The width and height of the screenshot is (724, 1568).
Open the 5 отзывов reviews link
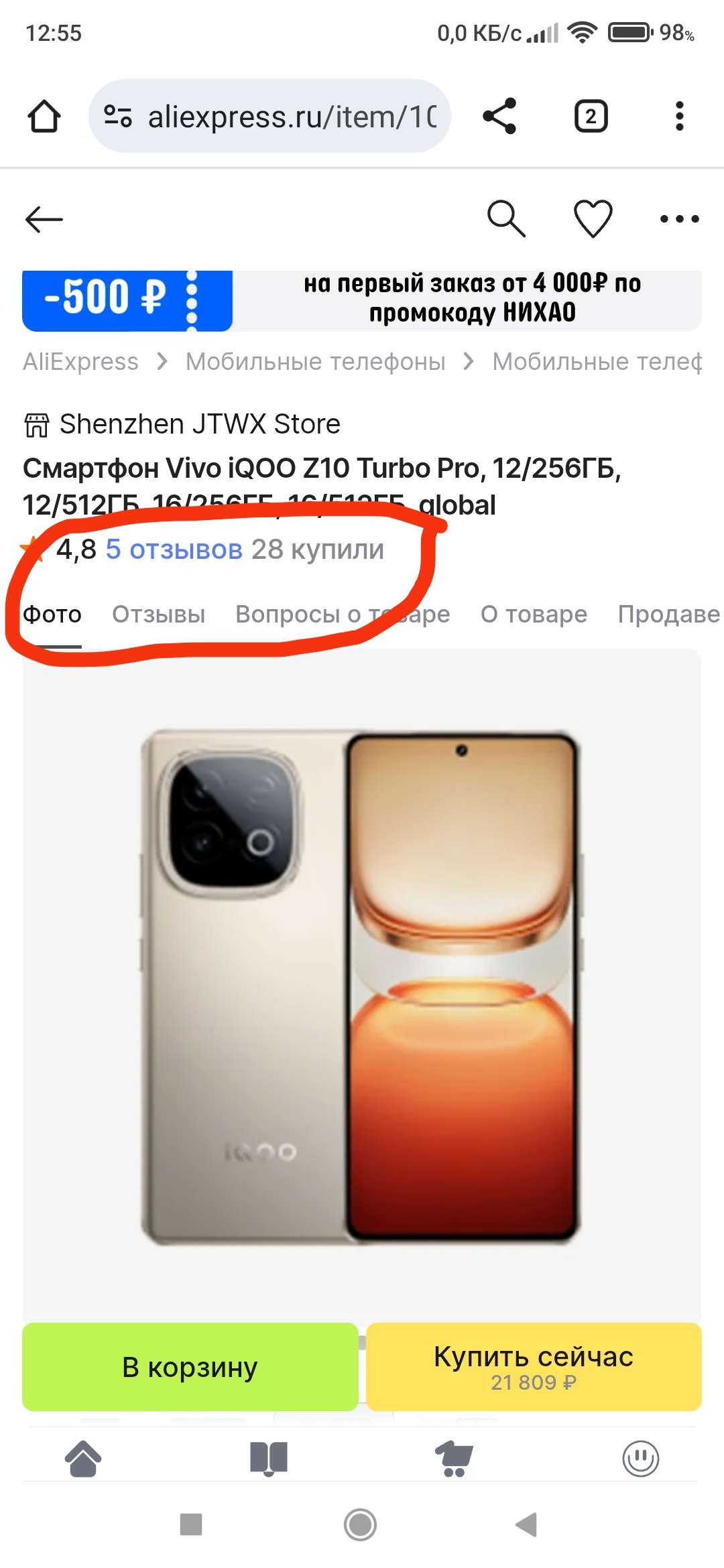coord(174,549)
